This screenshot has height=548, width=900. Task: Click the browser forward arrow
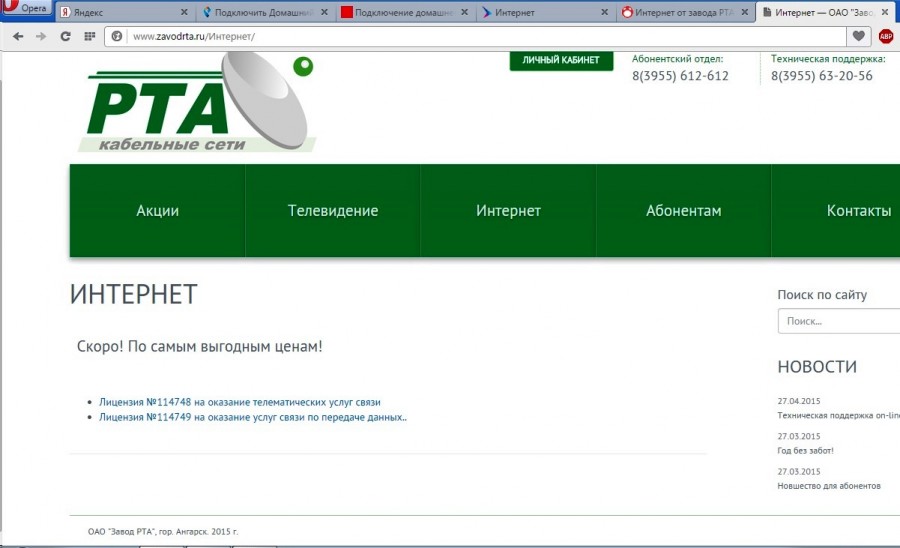41,36
